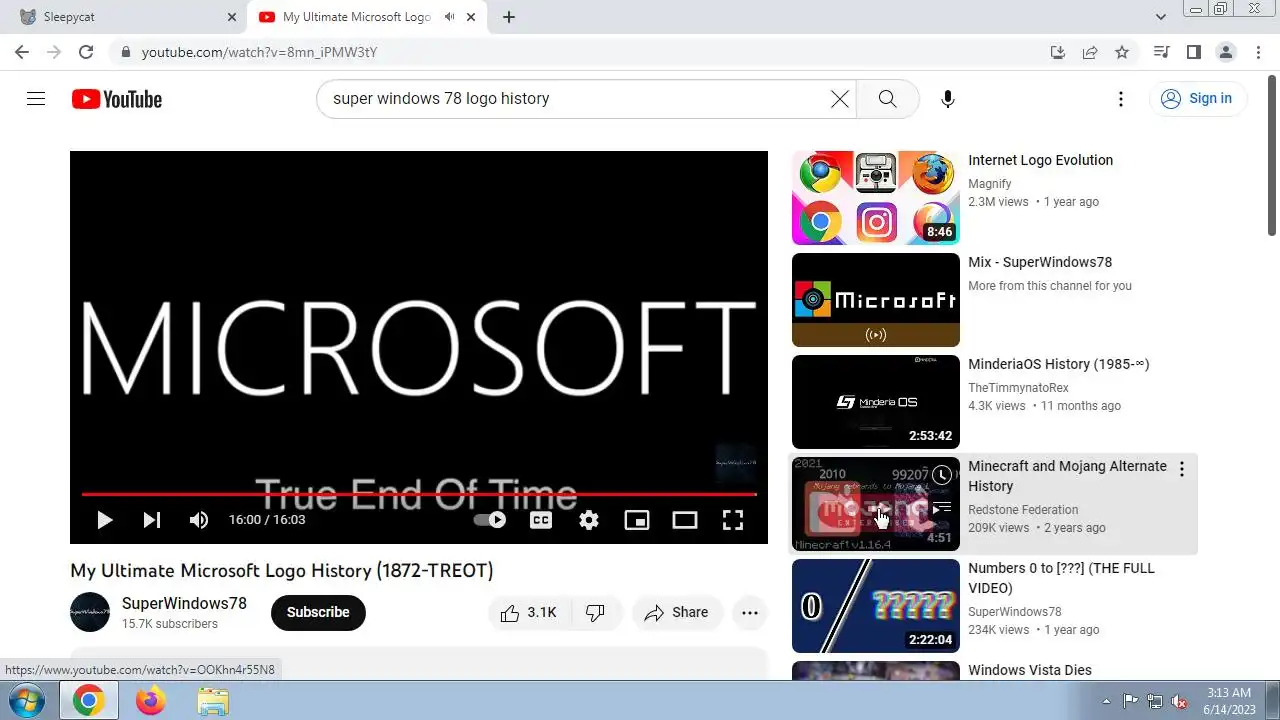The width and height of the screenshot is (1280, 720).
Task: Open the Chrome profile avatar
Action: coord(1225,52)
